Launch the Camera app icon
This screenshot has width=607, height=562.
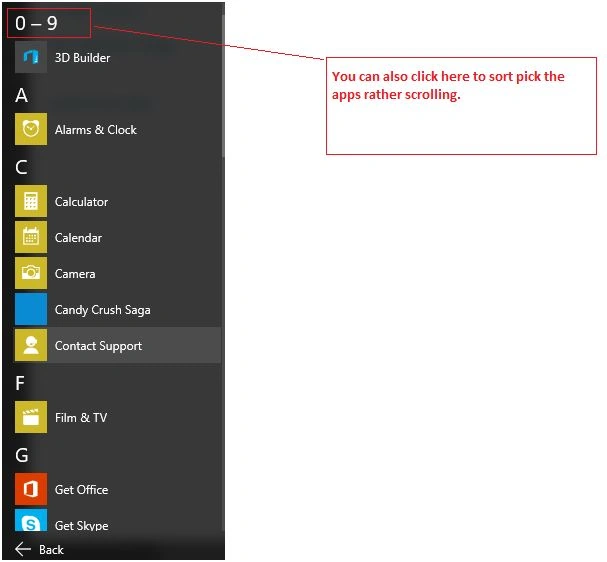pos(31,273)
